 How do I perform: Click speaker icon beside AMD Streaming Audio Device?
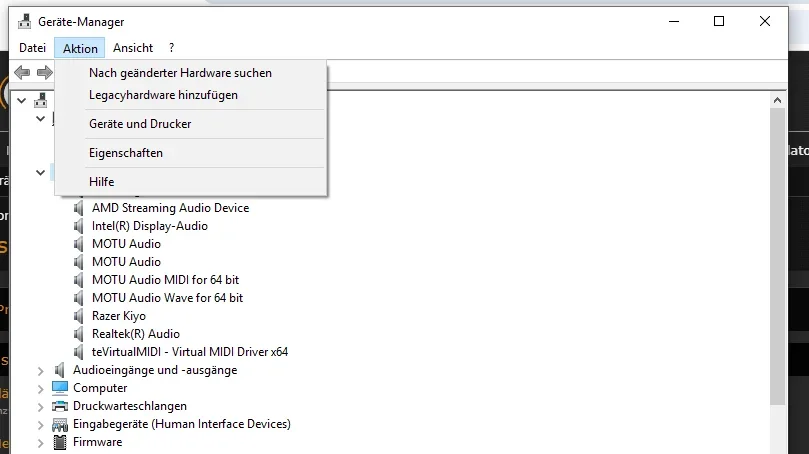(78, 208)
